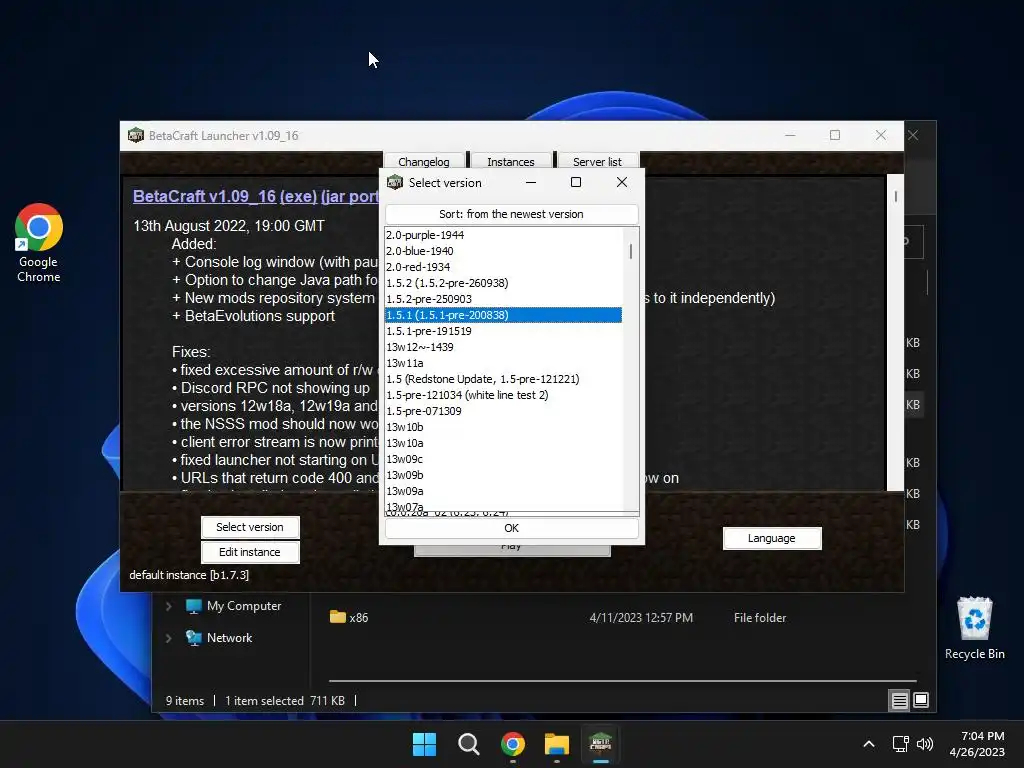Select version 2.0-purple-1944 in the list

coord(503,235)
